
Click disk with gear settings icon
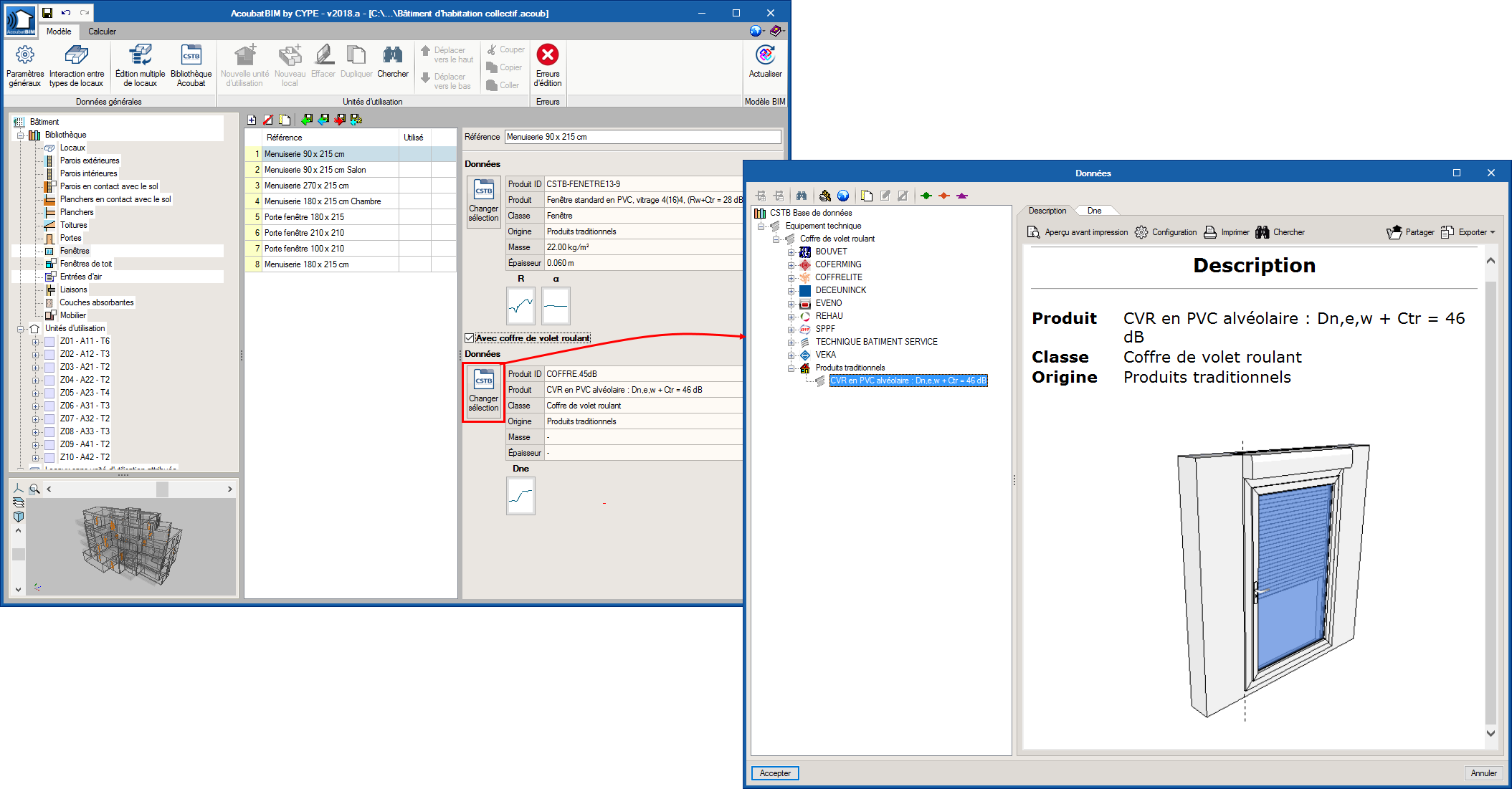pyautogui.click(x=356, y=120)
